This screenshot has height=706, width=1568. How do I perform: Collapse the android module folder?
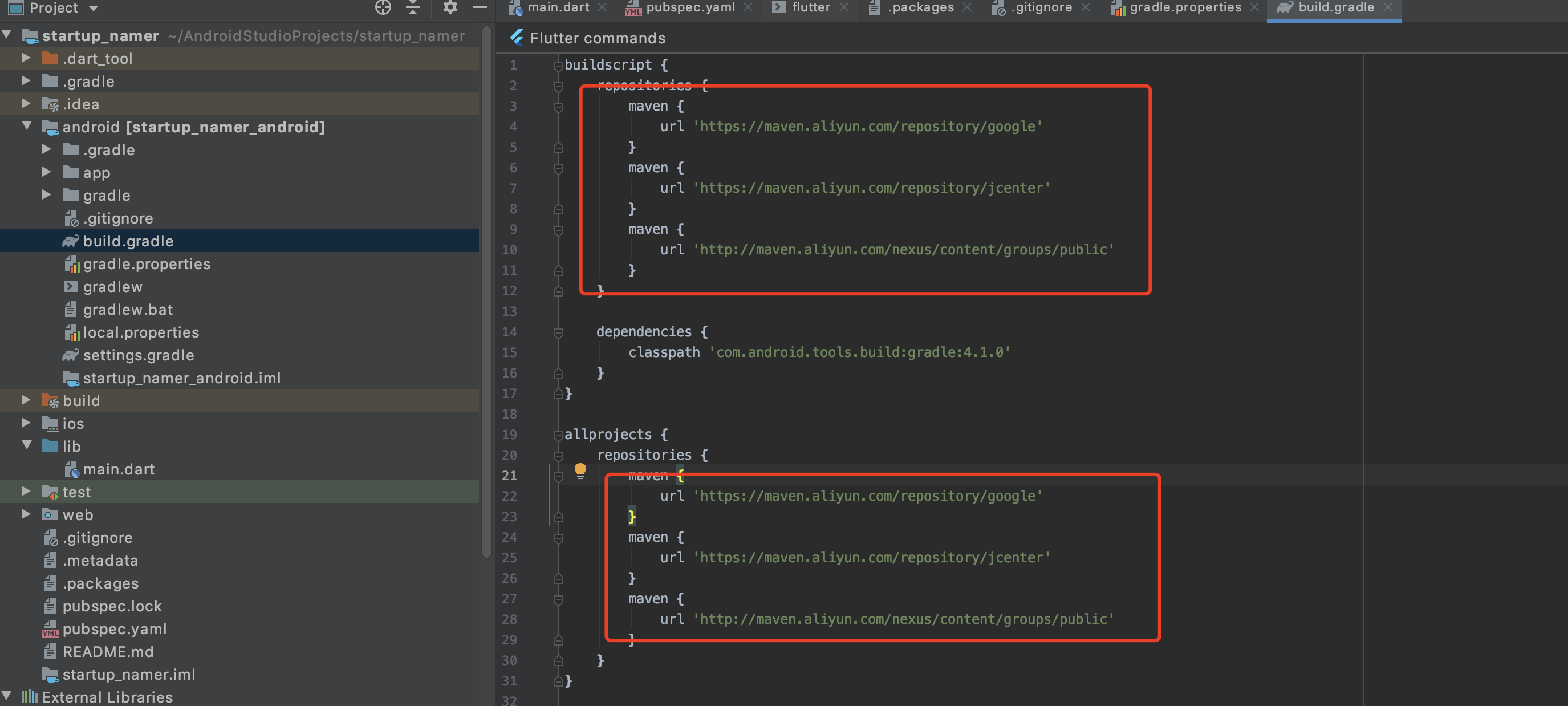[27, 126]
